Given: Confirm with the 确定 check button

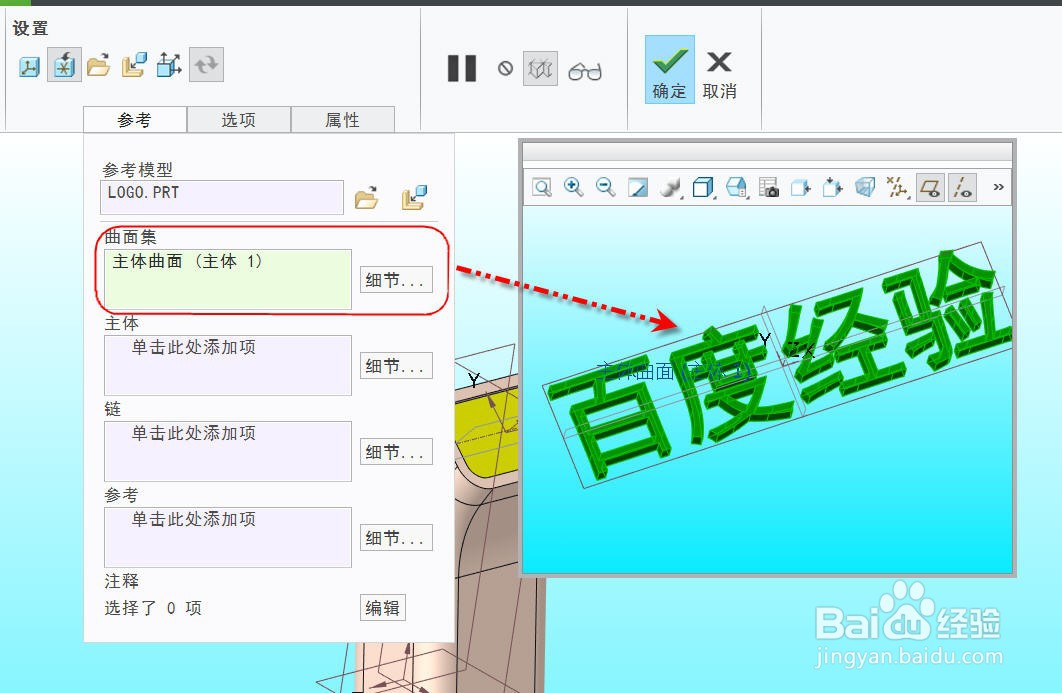Looking at the screenshot, I should (669, 70).
